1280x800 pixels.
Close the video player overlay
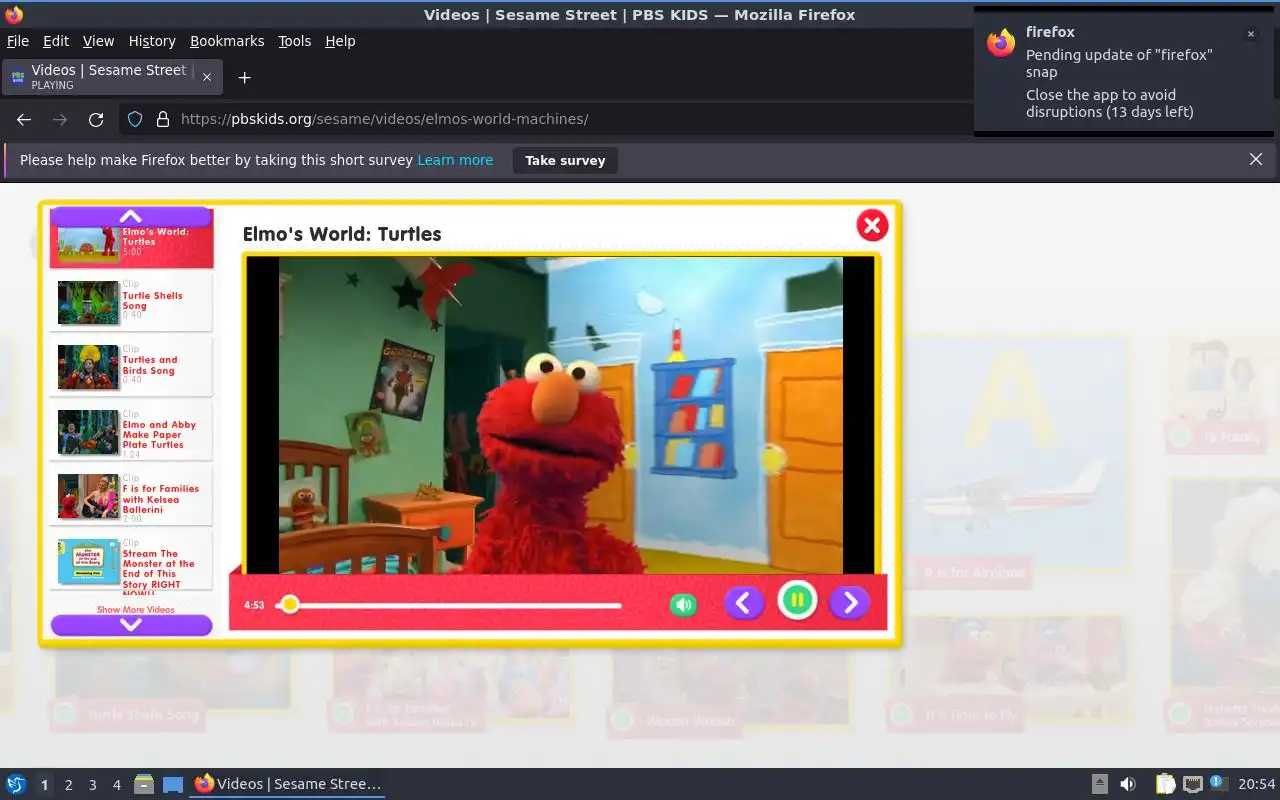coord(872,225)
